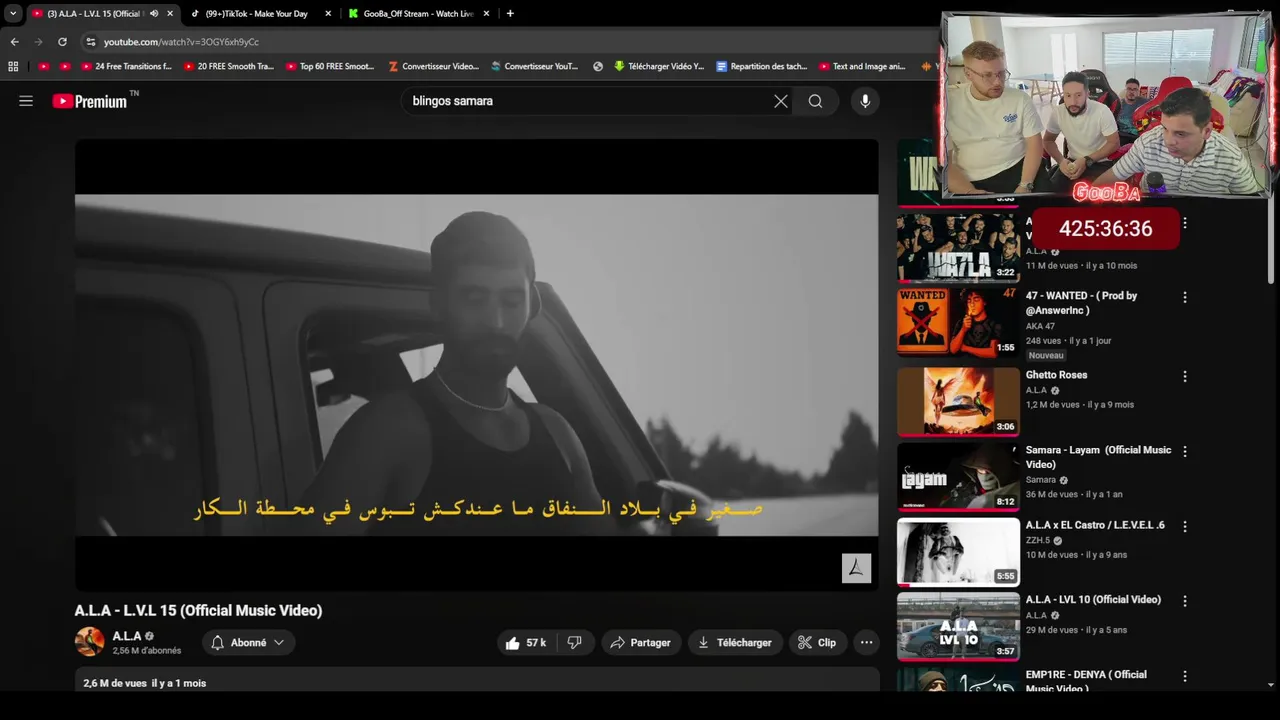Screen dimensions: 1280x720
Task: Open bookmark 24 Free Transitions
Action: click(126, 66)
